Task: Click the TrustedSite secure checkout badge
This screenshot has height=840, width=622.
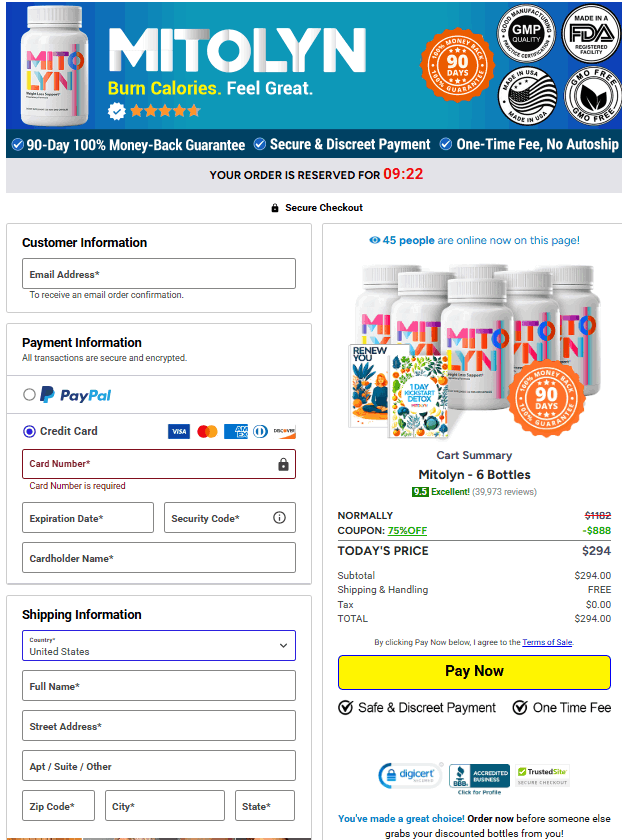Action: tap(542, 775)
